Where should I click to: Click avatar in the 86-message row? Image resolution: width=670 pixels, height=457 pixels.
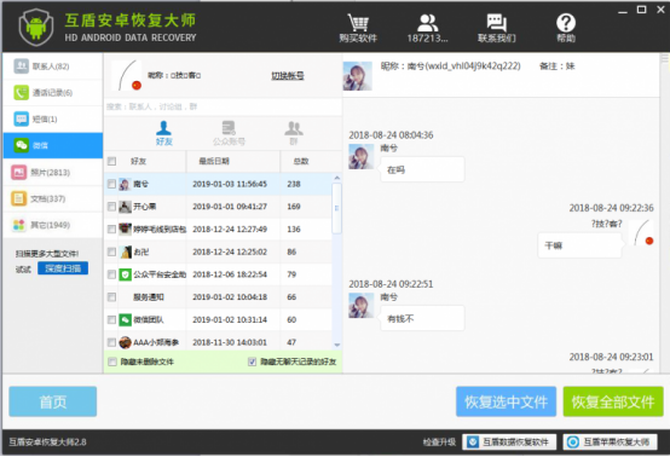125,252
